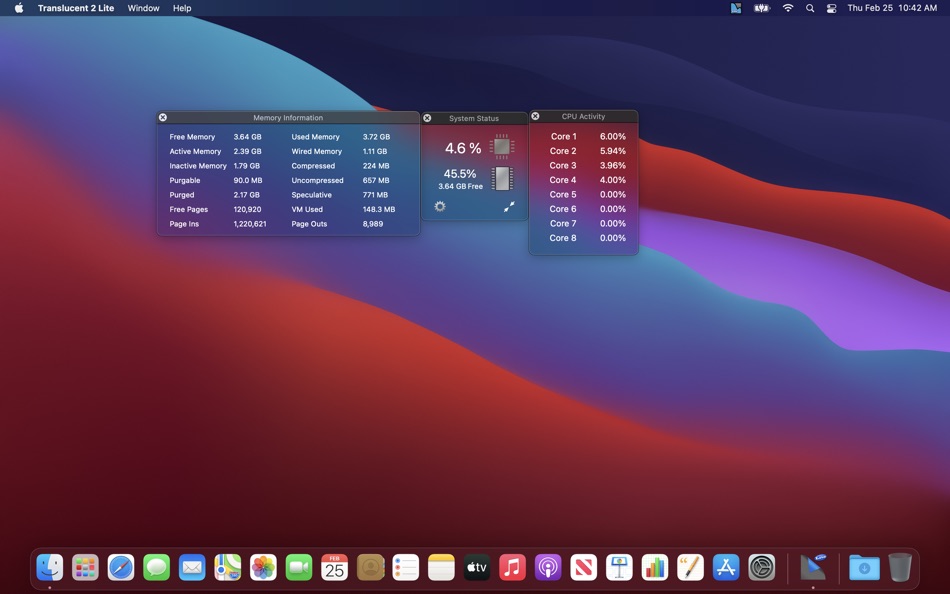
Task: Click the CPU chip icon in System Status
Action: point(502,147)
